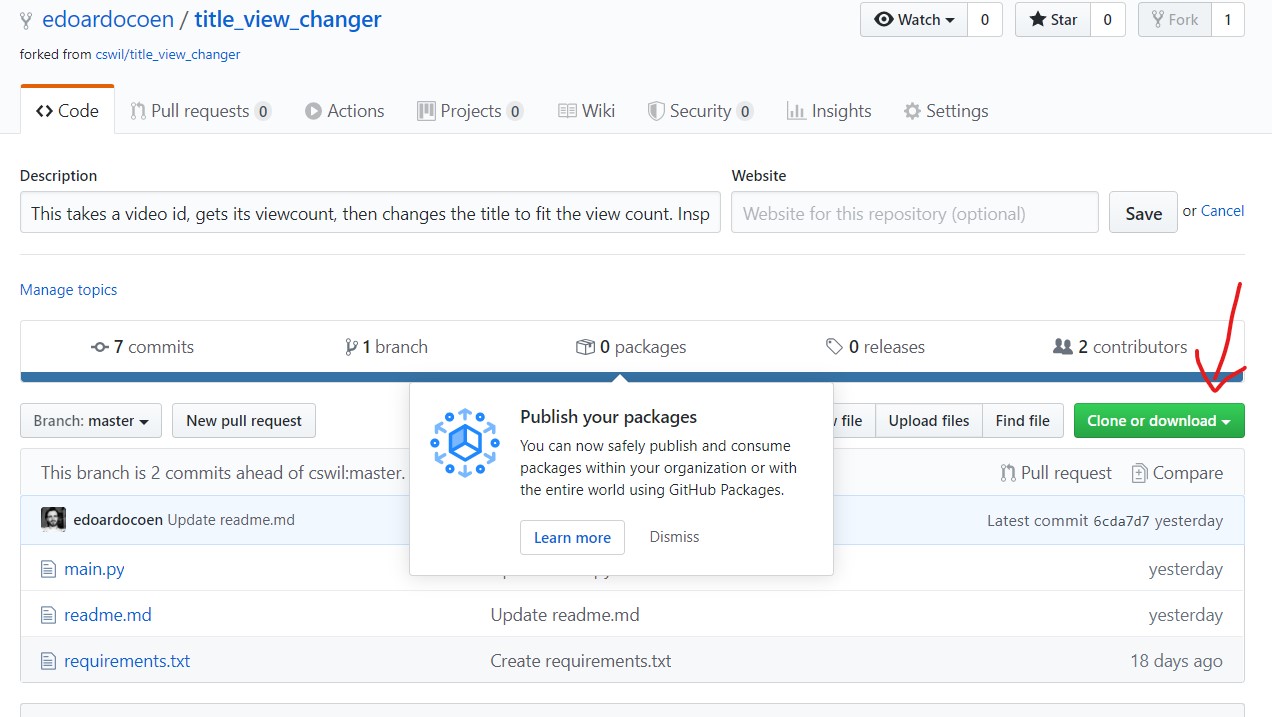Open the Update readme.md message beside edoardocoen
1272x717 pixels.
(231, 520)
